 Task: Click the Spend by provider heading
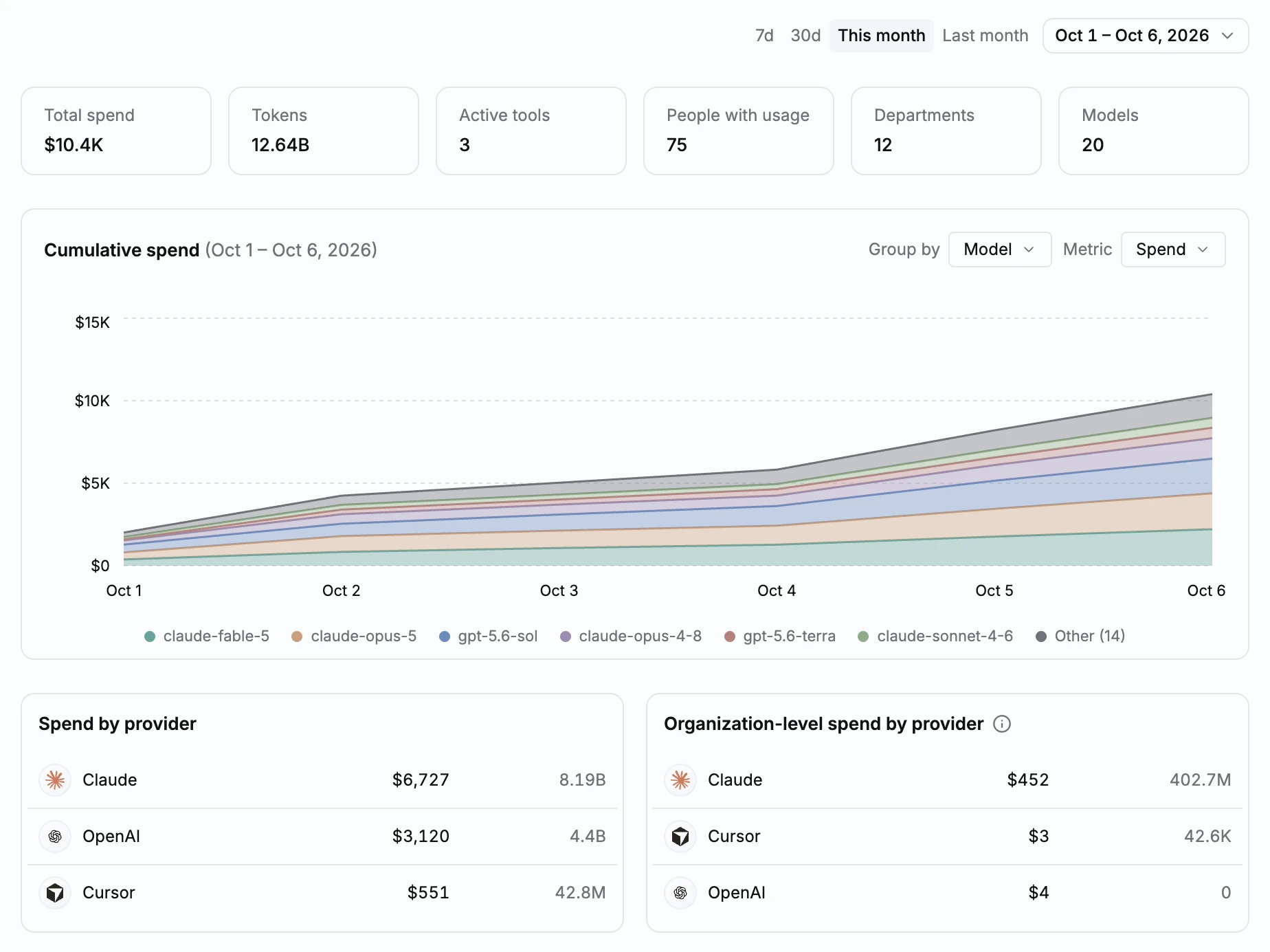[118, 724]
